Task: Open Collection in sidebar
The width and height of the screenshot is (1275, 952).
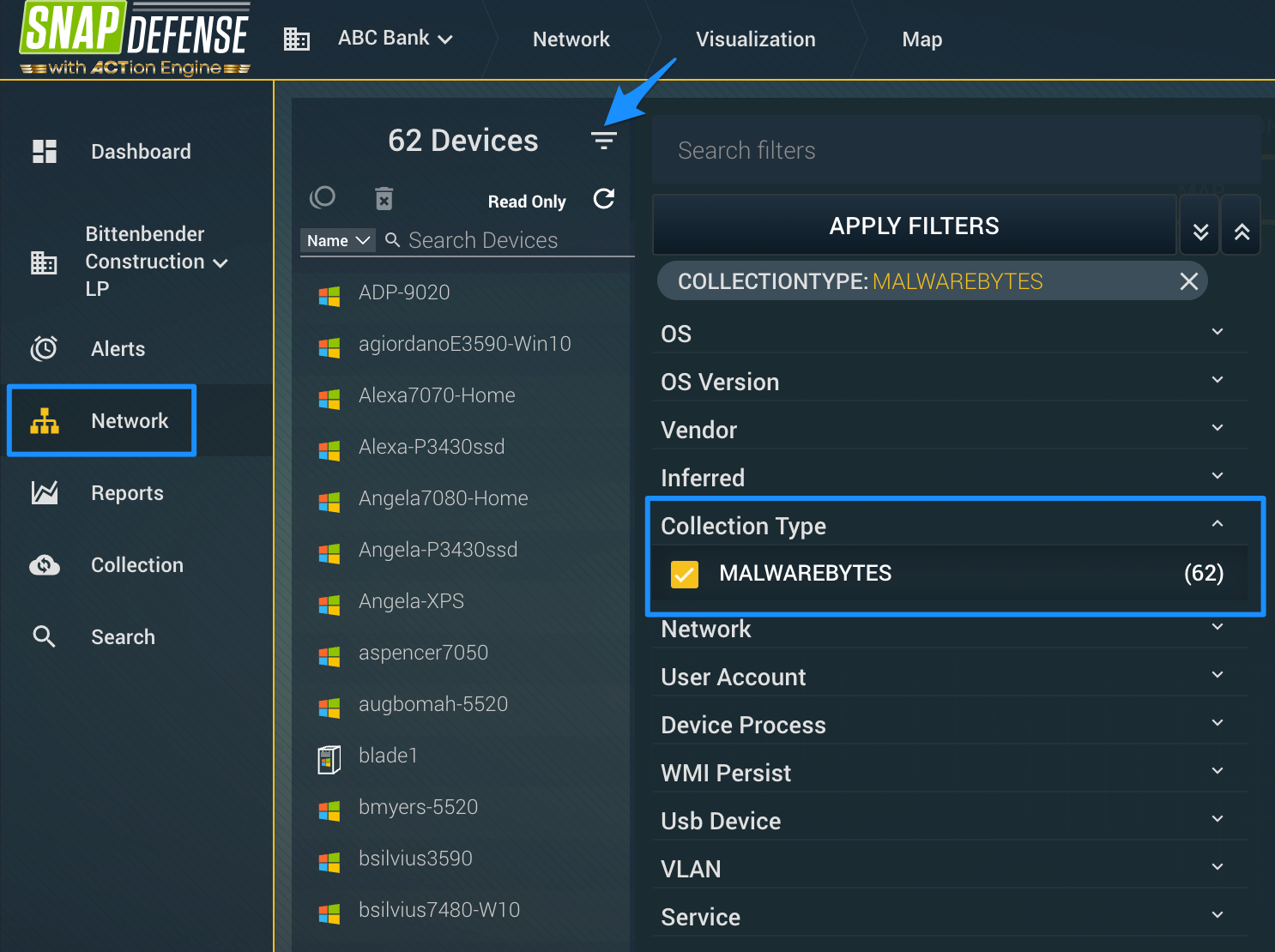Action: point(137,565)
